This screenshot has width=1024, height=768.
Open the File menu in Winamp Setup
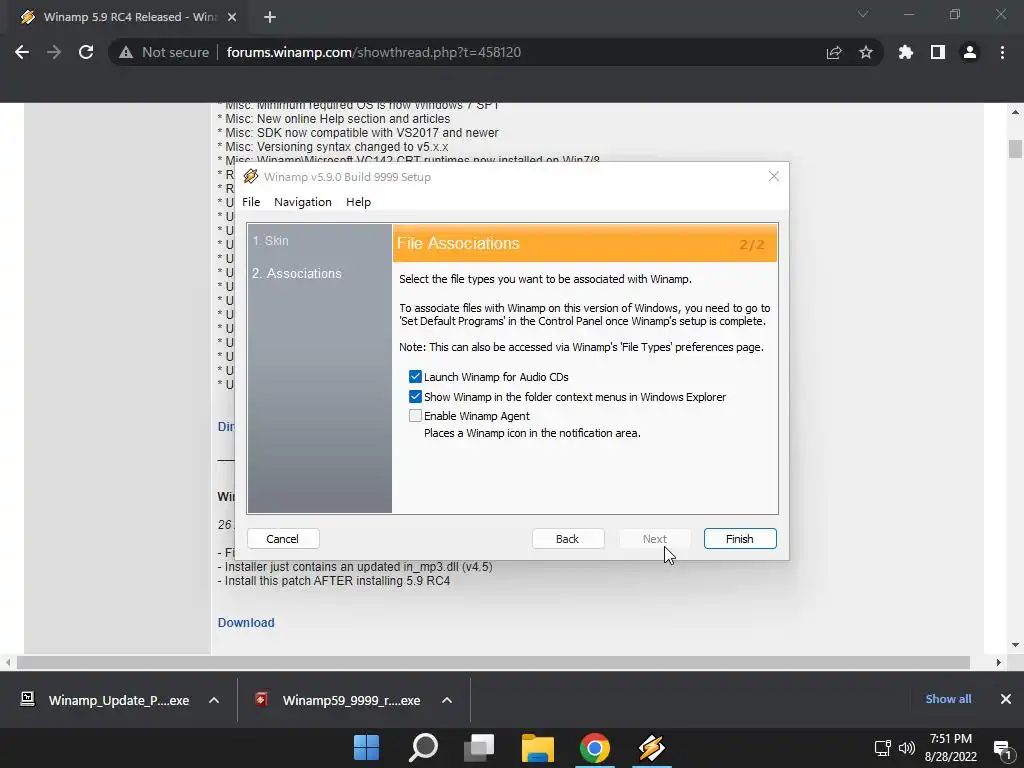click(x=251, y=202)
